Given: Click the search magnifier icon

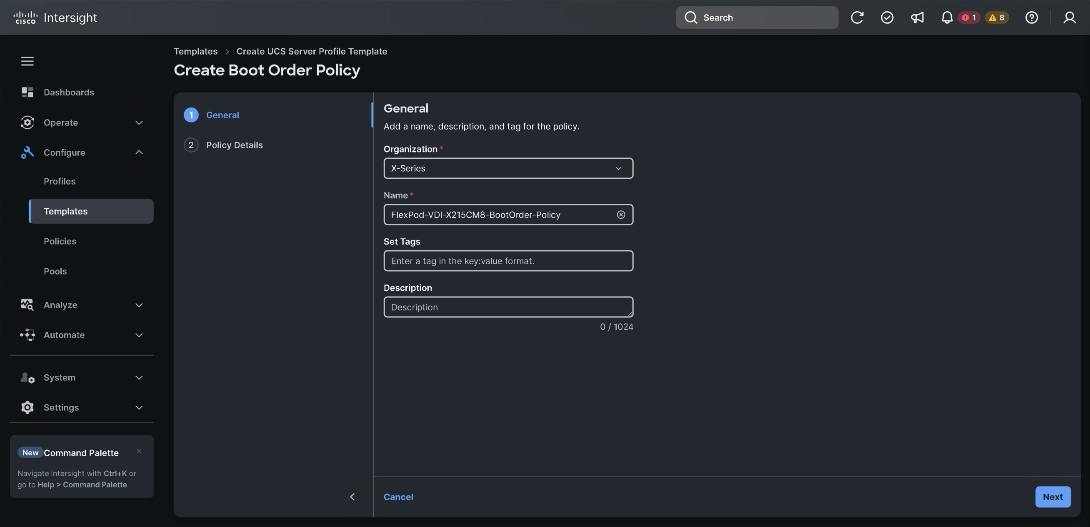Looking at the screenshot, I should click(x=690, y=17).
